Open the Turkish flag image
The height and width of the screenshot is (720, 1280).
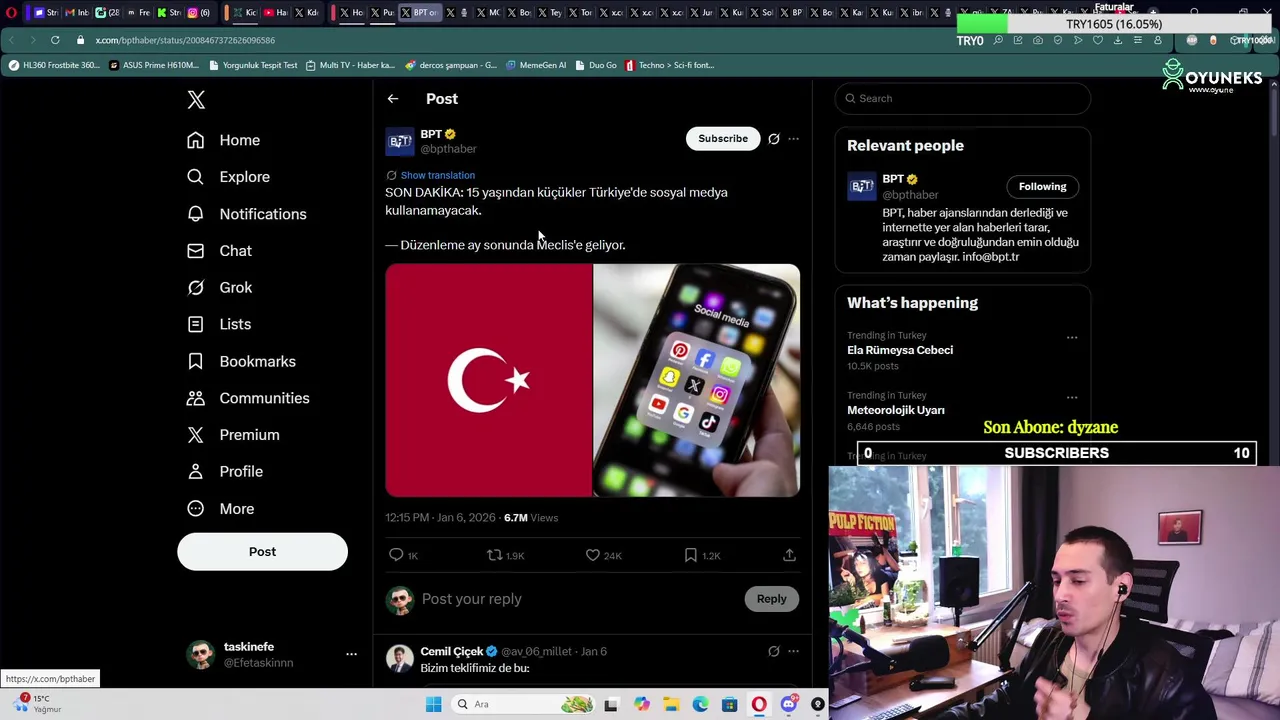point(488,380)
